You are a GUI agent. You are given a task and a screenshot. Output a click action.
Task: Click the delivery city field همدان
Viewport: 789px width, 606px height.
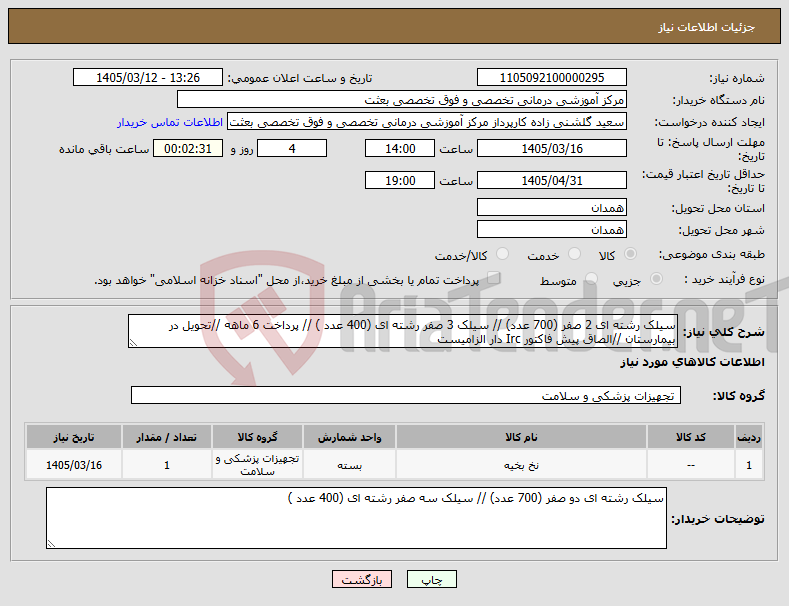tap(551, 230)
